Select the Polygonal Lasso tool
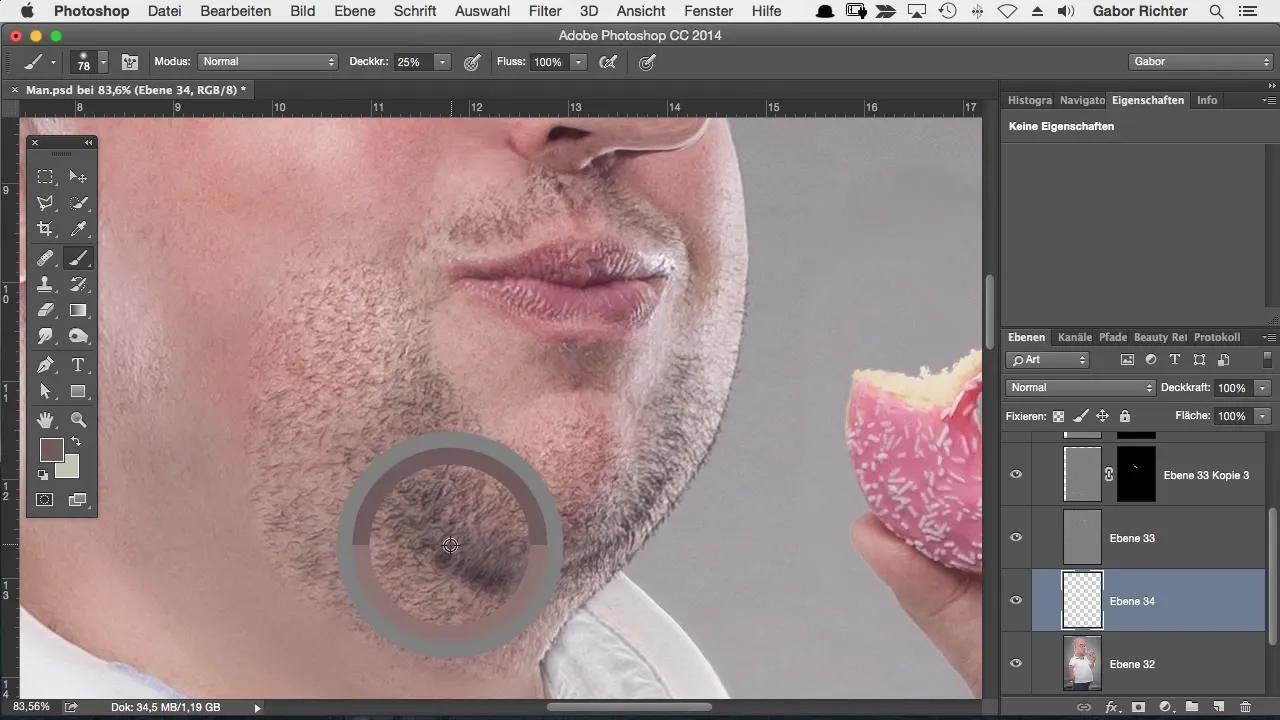This screenshot has width=1280, height=720. pos(45,203)
